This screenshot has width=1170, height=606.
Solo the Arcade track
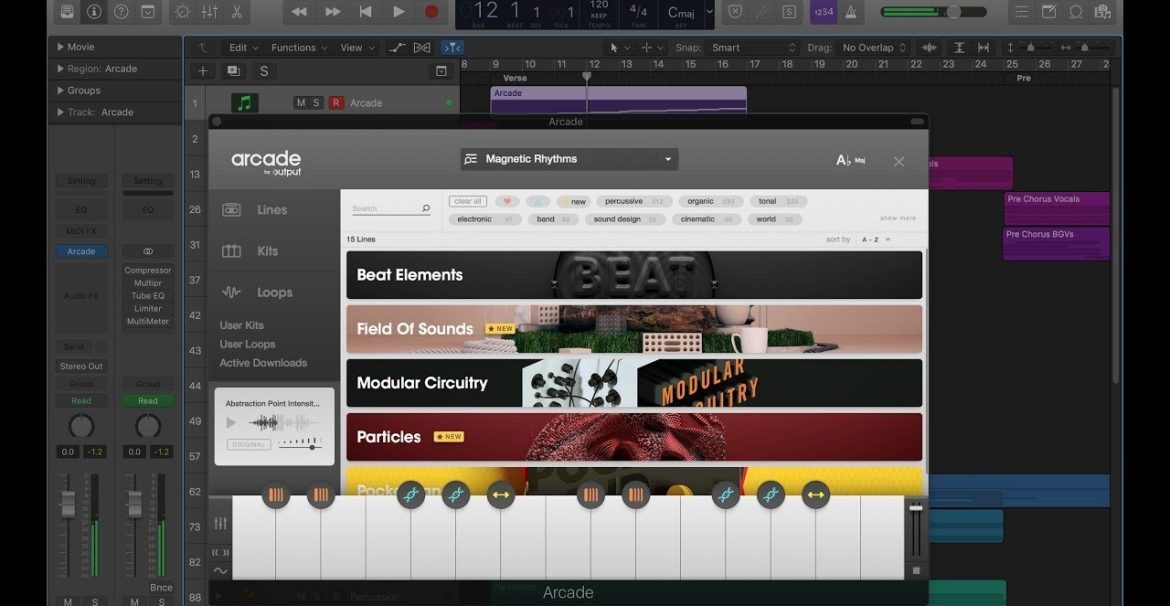pyautogui.click(x=316, y=103)
